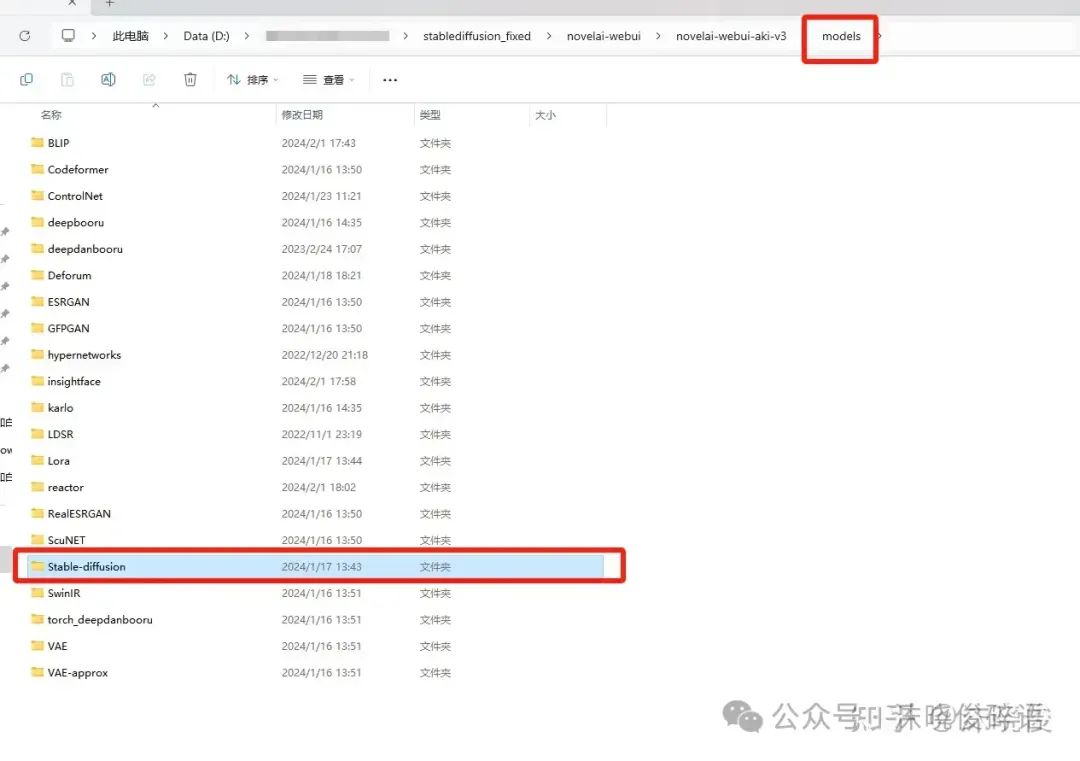Open the 查看 view dropdown
Screen dimensions: 1080x761
point(329,80)
